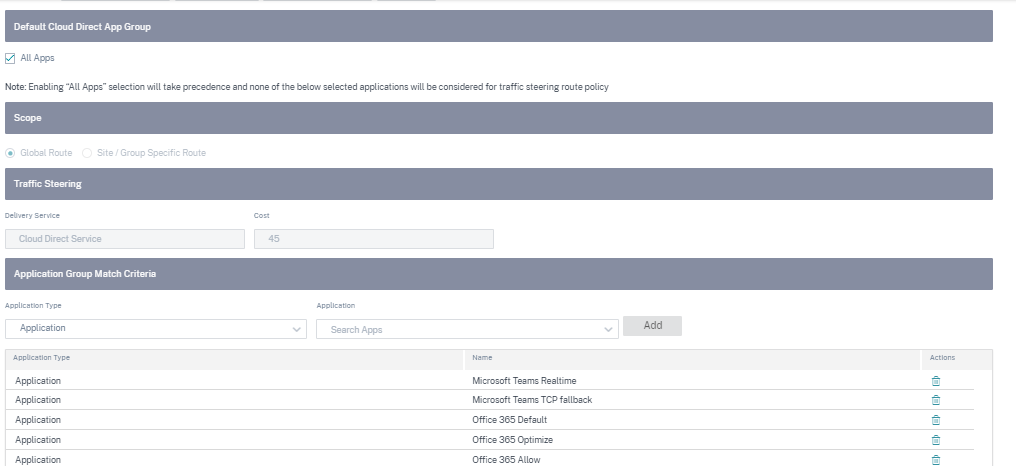Viewport: 1016px width, 466px height.
Task: Click the Add button
Action: pyautogui.click(x=652, y=326)
